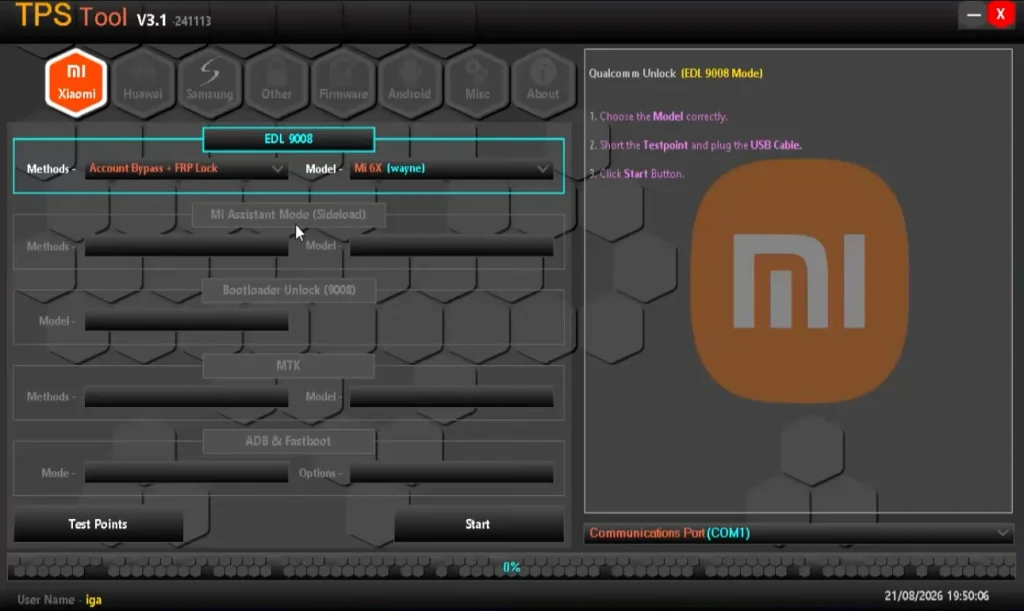This screenshot has height=611, width=1024.
Task: Switch to Mi Assistant Mode (Sideload) tab
Action: click(289, 215)
